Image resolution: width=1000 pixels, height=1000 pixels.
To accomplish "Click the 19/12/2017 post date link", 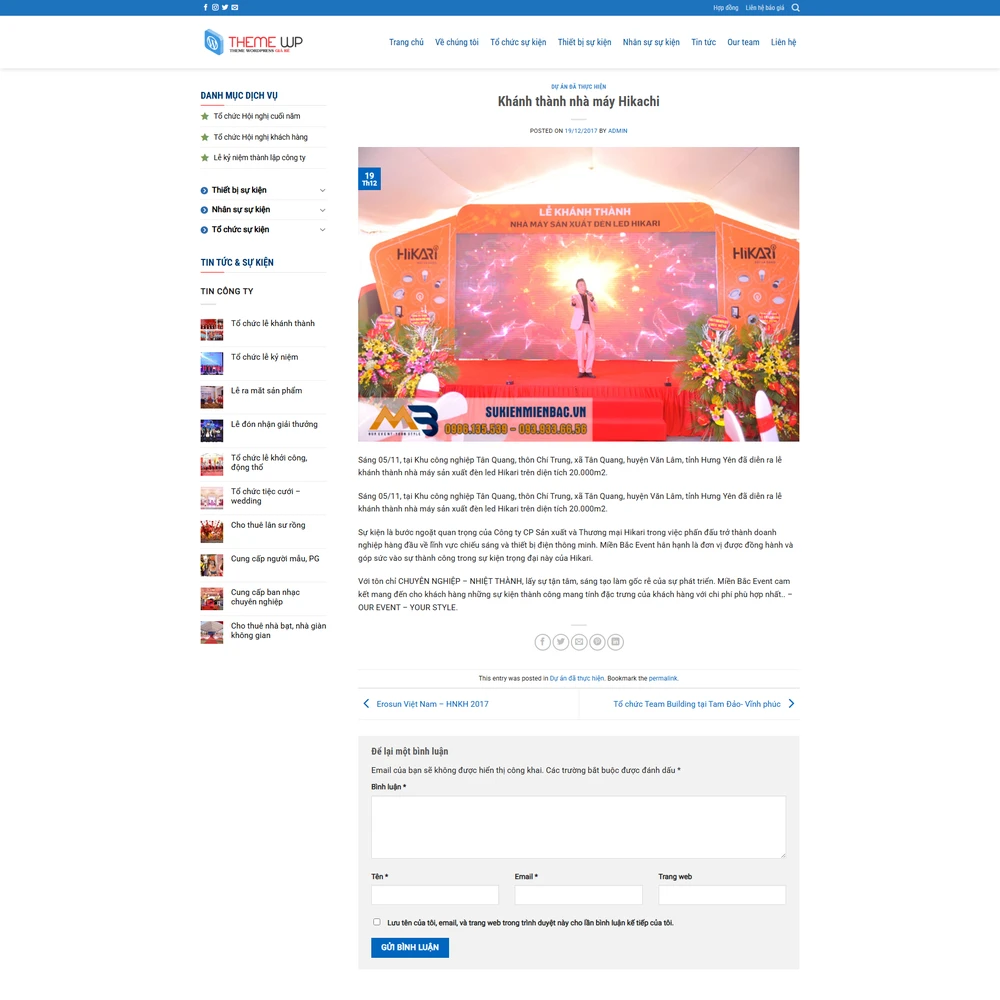I will (x=581, y=131).
